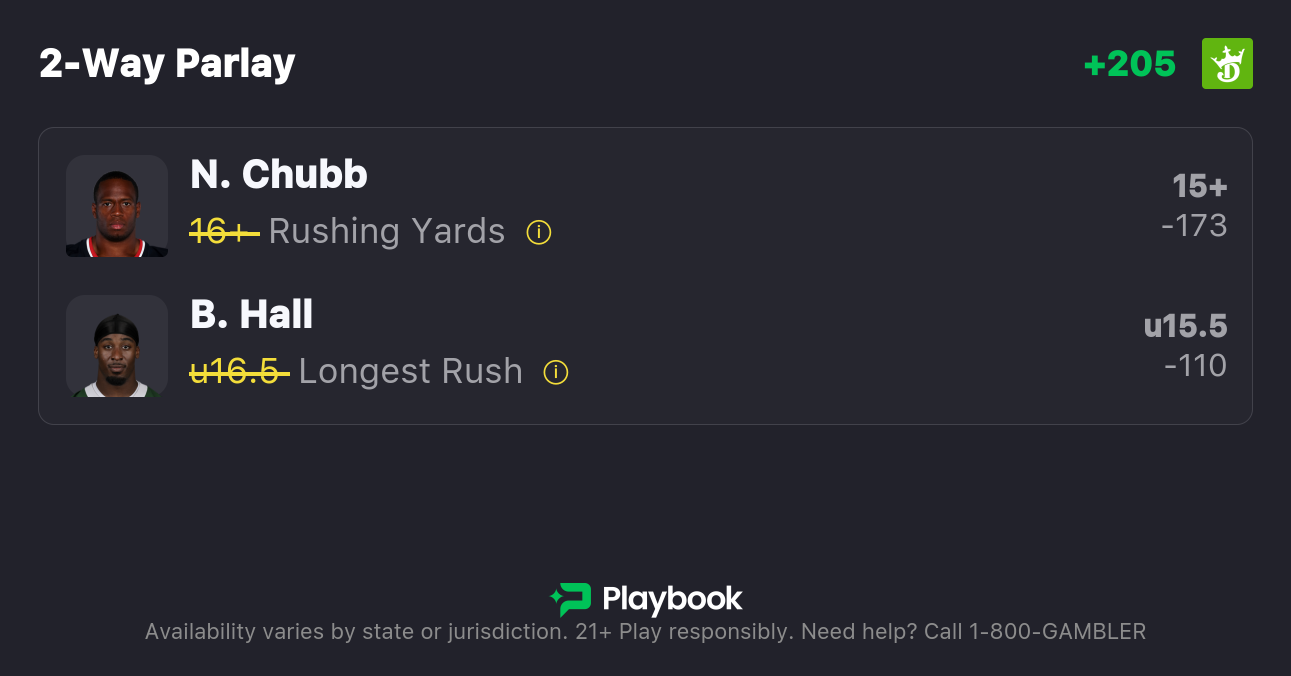Click the u15.5 line for Hall

point(1185,327)
